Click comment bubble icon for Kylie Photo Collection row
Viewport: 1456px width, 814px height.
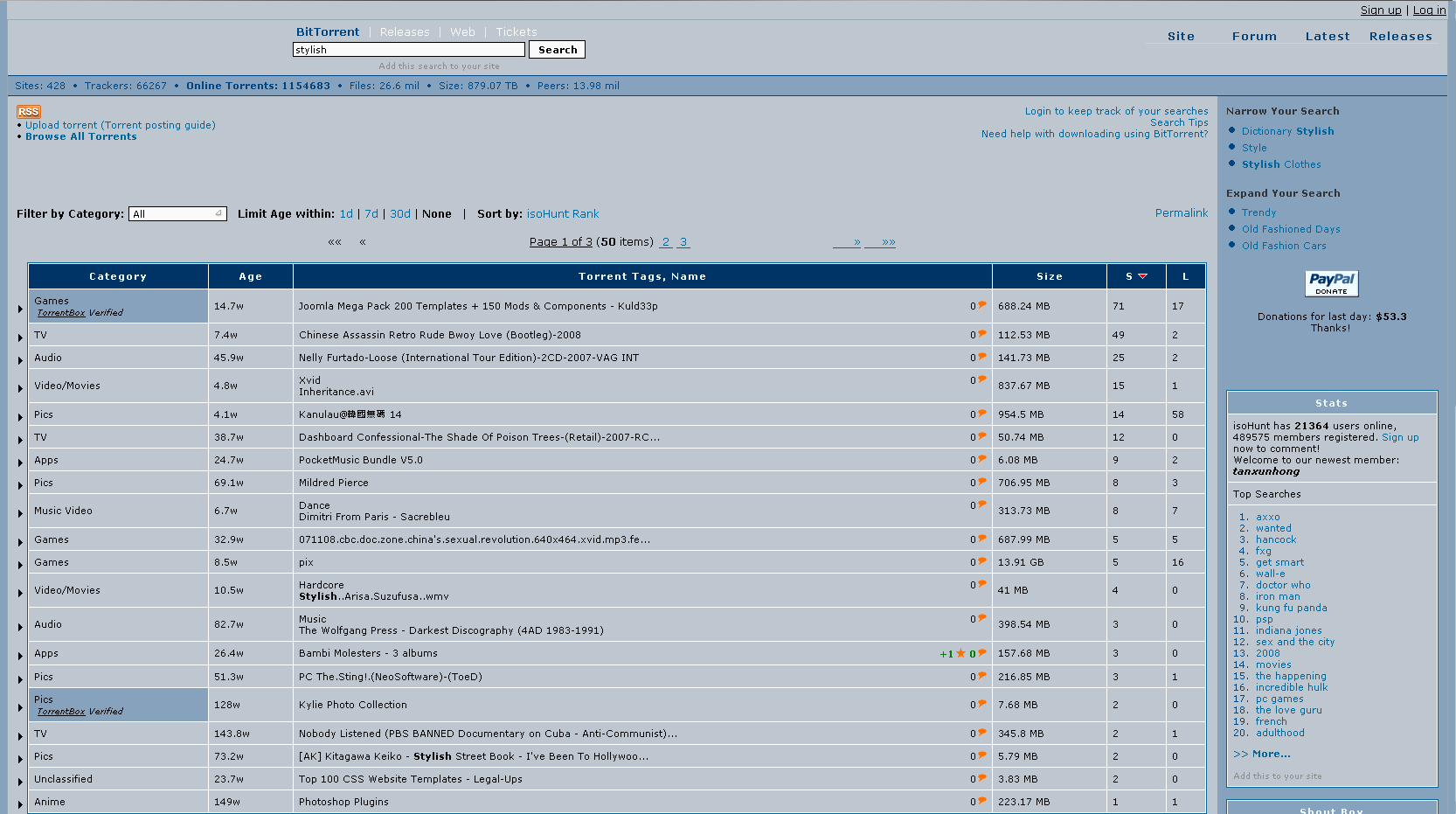pos(982,704)
